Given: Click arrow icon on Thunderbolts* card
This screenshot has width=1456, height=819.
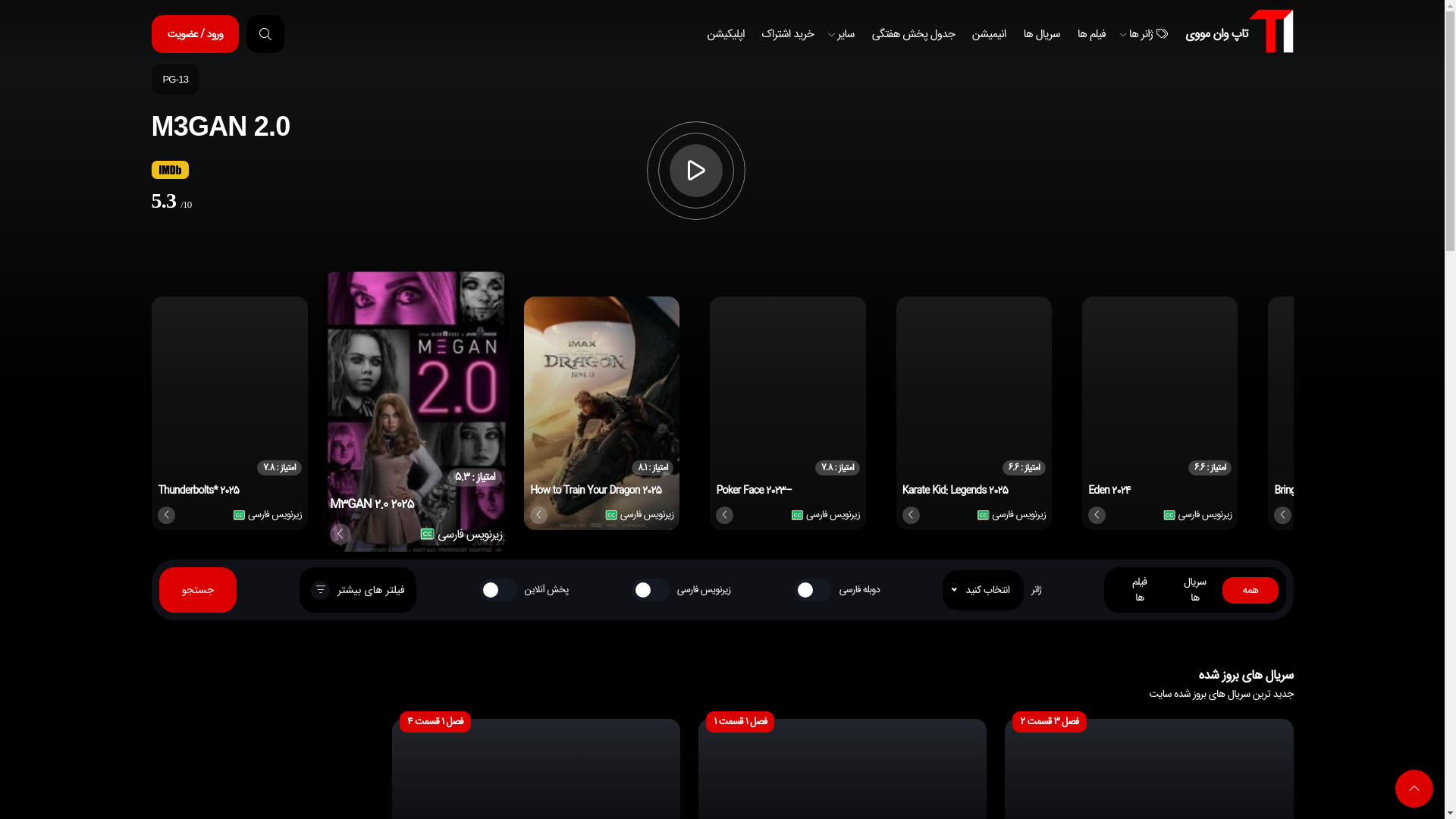Looking at the screenshot, I should (x=166, y=515).
